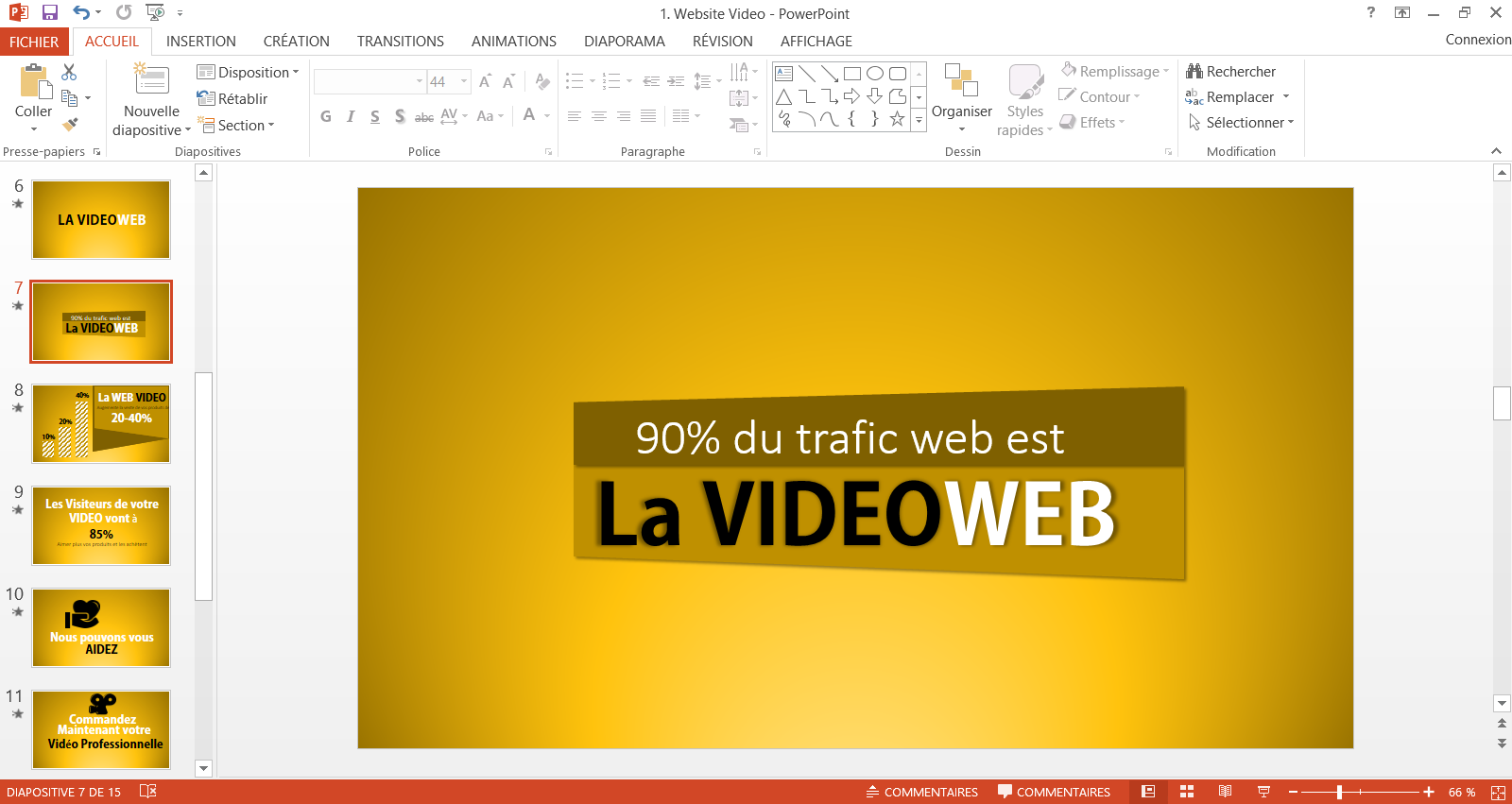
Task: Click the Rétablir reset button
Action: (x=232, y=99)
